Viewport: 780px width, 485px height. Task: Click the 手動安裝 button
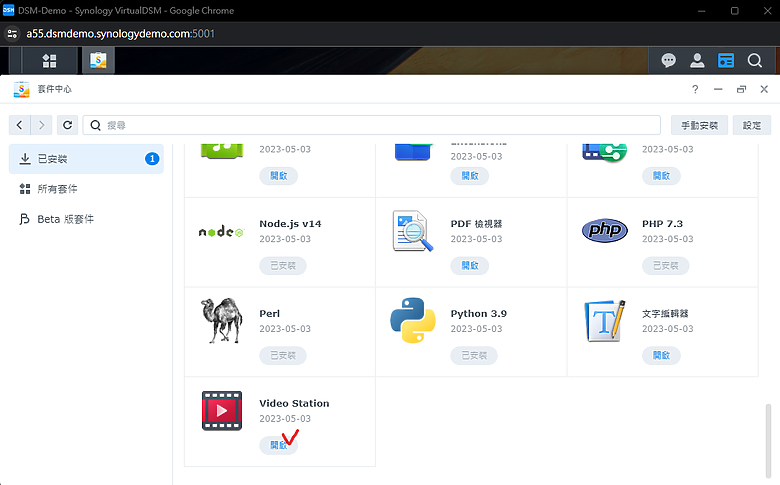click(x=699, y=125)
